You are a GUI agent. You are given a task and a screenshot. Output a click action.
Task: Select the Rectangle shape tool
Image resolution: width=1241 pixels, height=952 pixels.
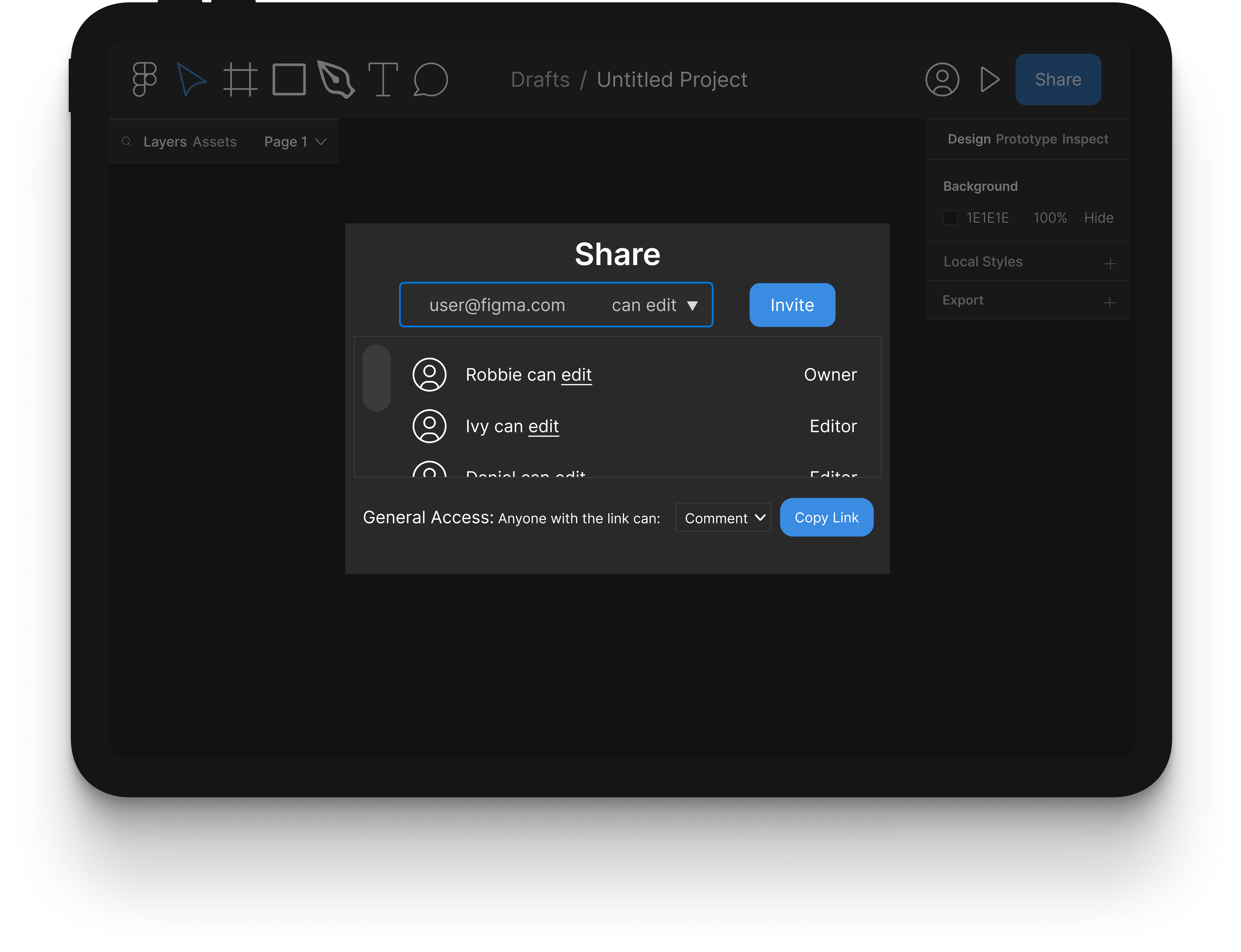pyautogui.click(x=289, y=79)
